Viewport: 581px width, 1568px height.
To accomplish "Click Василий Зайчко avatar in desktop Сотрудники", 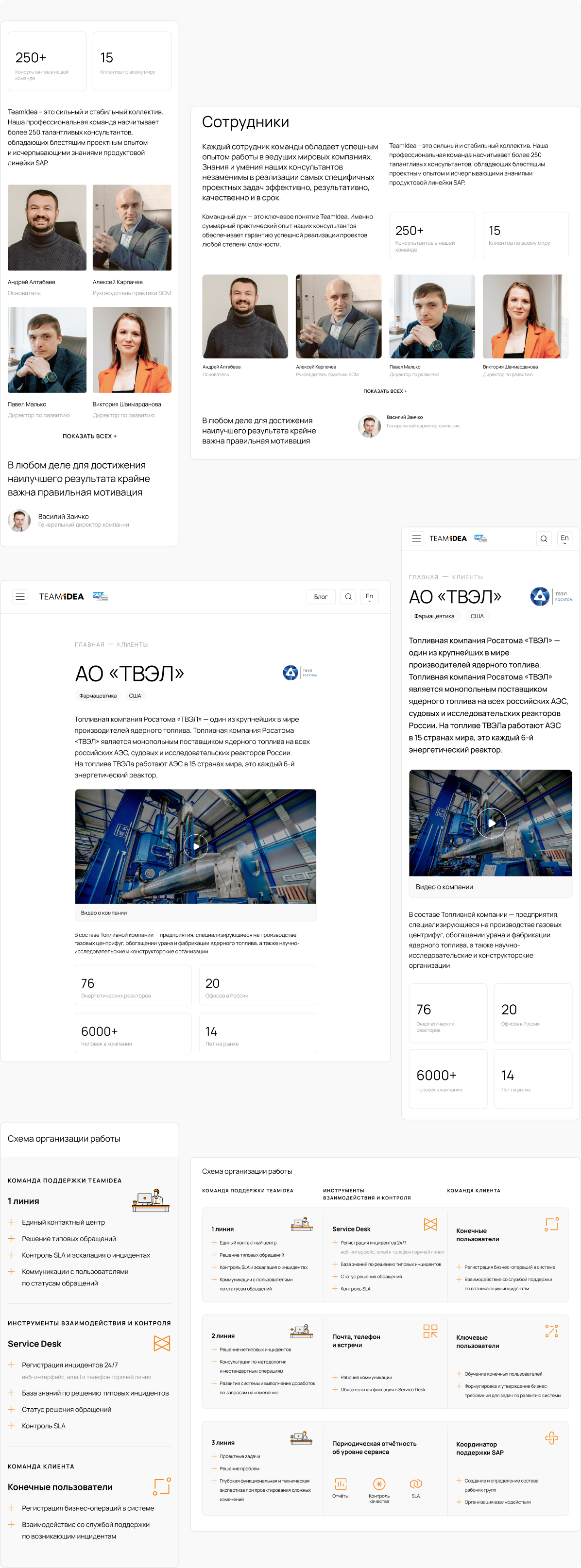I will [370, 426].
